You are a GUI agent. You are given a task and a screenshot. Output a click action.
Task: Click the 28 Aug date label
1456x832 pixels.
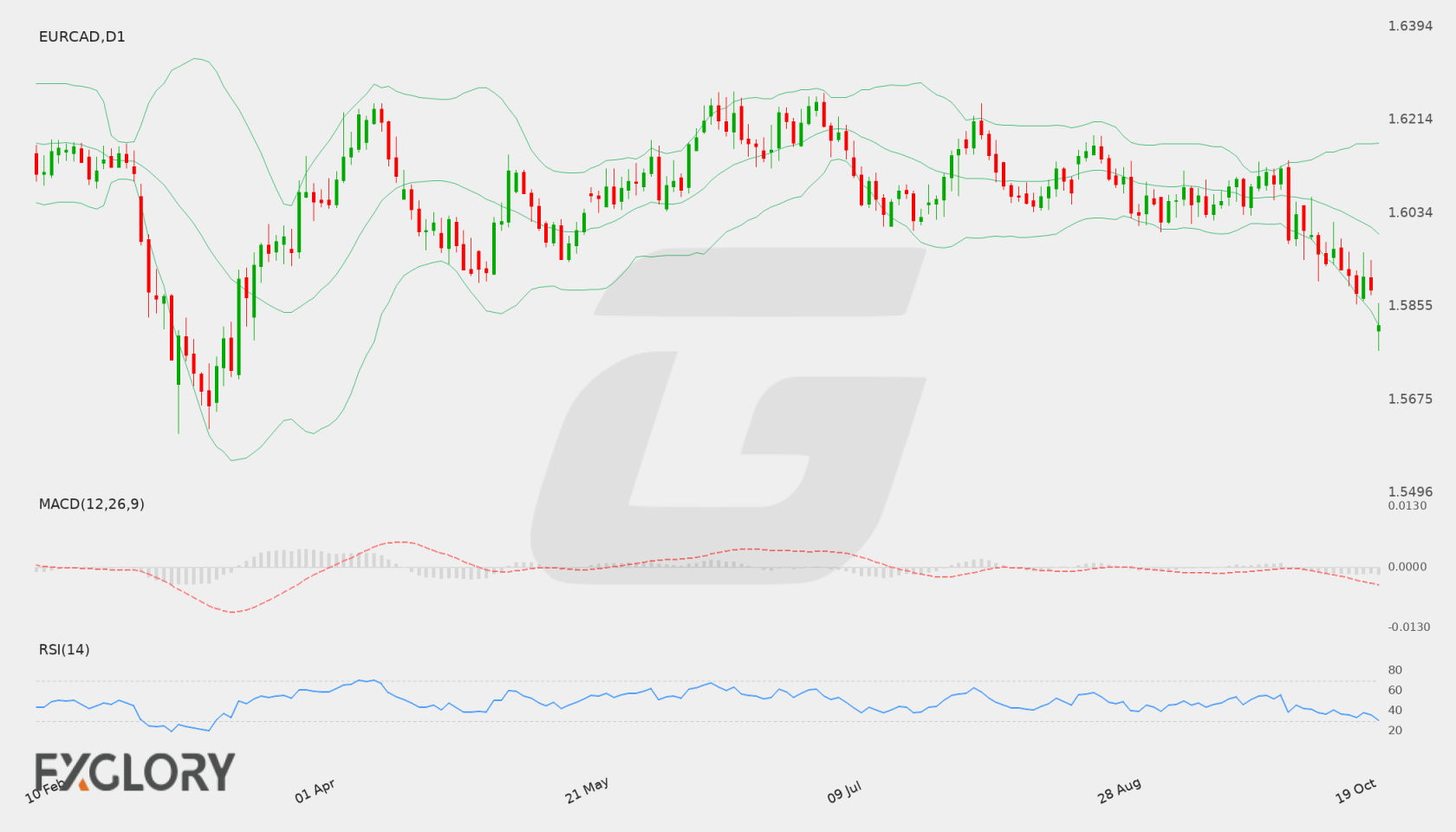coord(1119,790)
